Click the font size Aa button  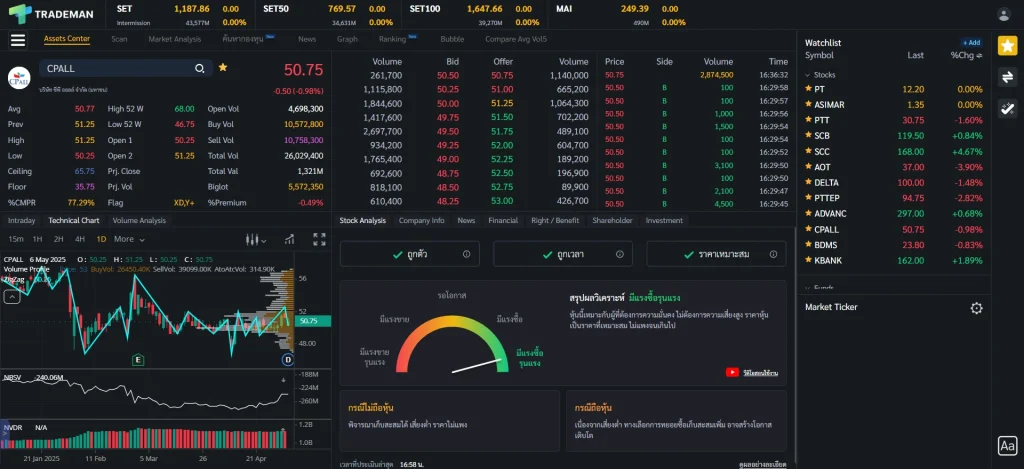[x=1007, y=446]
